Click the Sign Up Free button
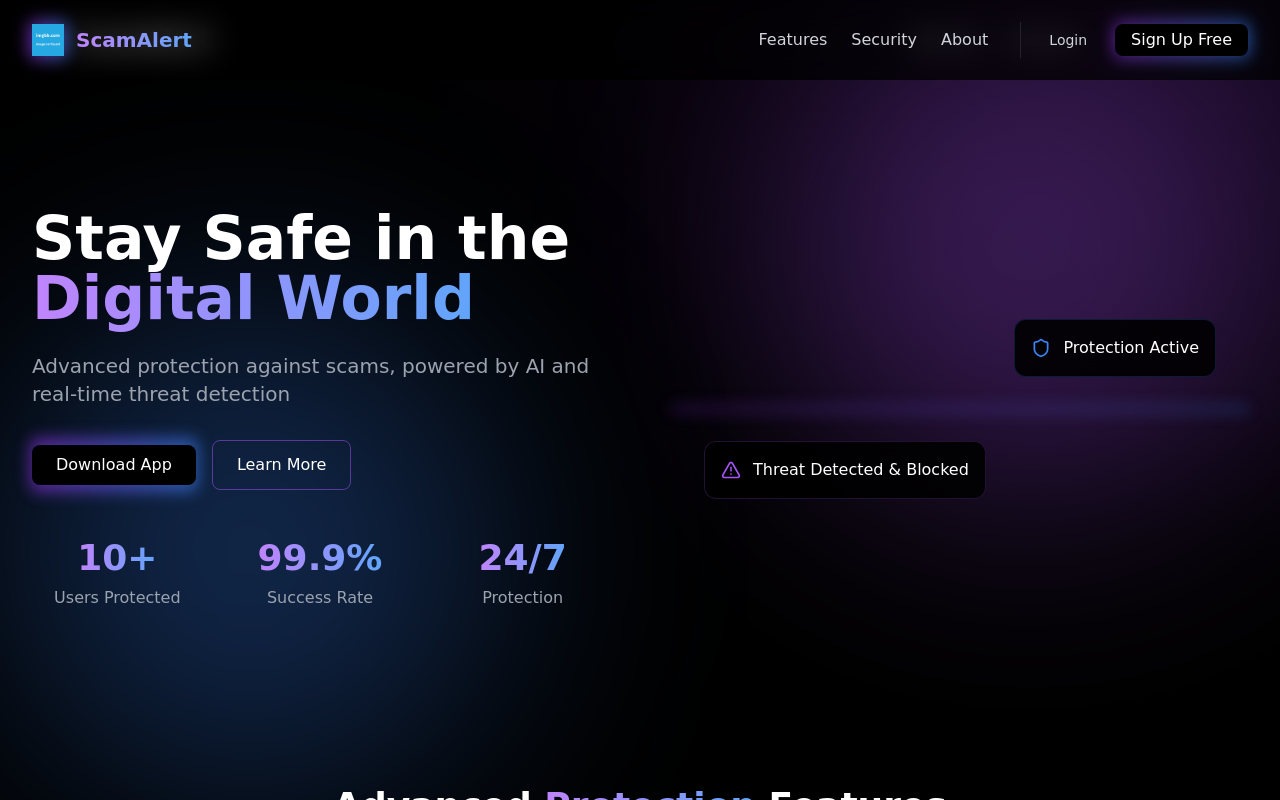Viewport: 1280px width, 800px height. coord(1181,40)
